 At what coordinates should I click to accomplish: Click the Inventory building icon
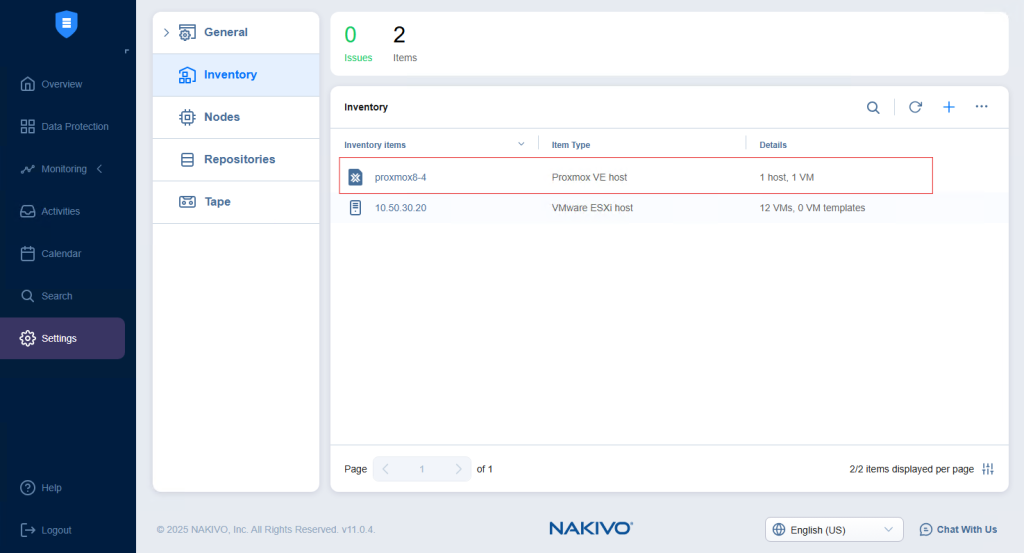click(187, 75)
